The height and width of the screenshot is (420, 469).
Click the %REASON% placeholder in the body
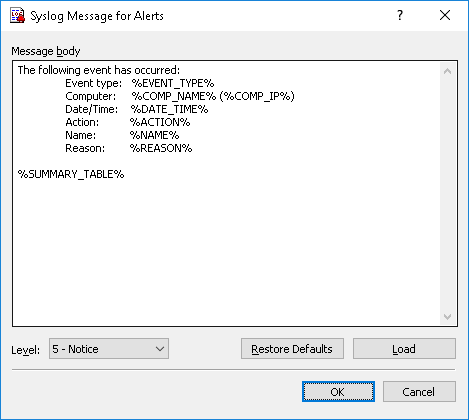[x=161, y=148]
